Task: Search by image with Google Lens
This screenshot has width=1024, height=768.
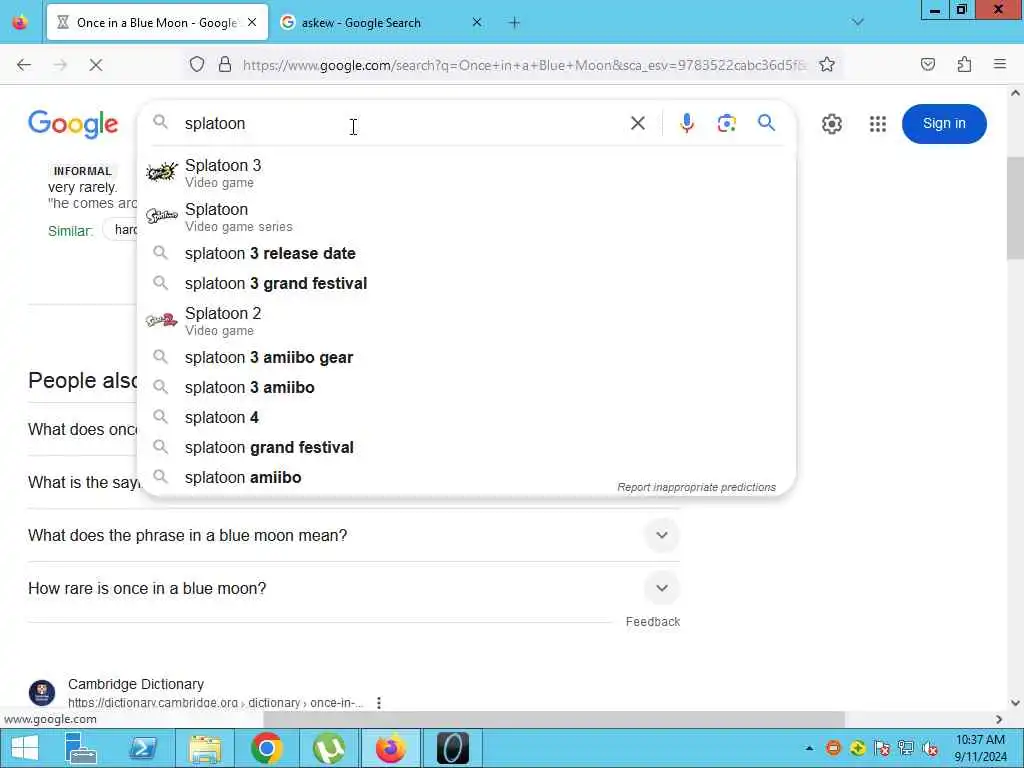Action: pyautogui.click(x=726, y=123)
